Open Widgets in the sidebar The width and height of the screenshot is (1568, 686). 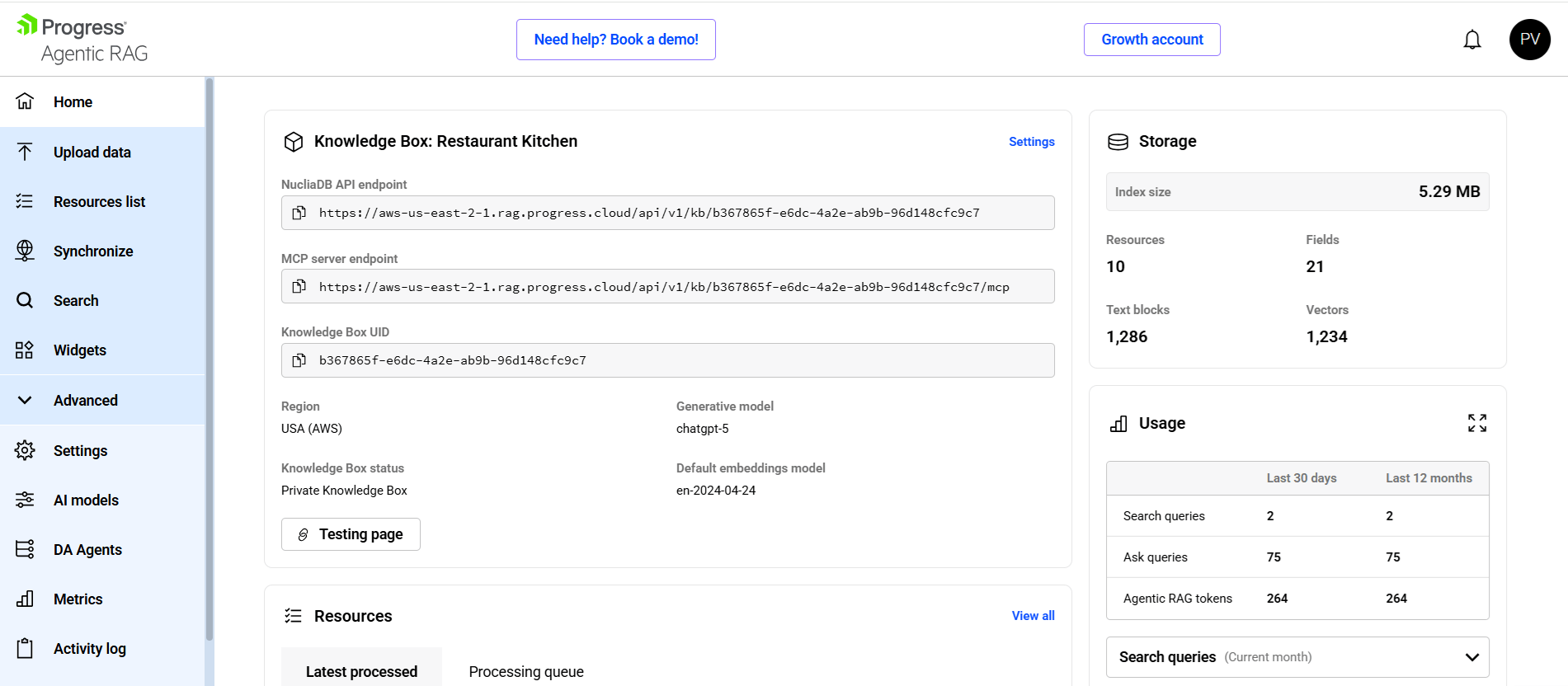[102, 350]
